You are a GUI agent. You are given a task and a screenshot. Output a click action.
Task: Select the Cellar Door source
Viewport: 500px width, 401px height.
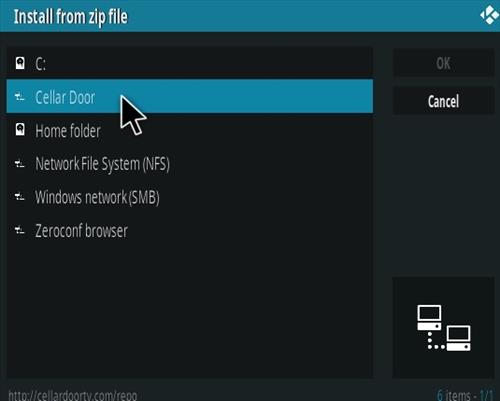[190, 96]
